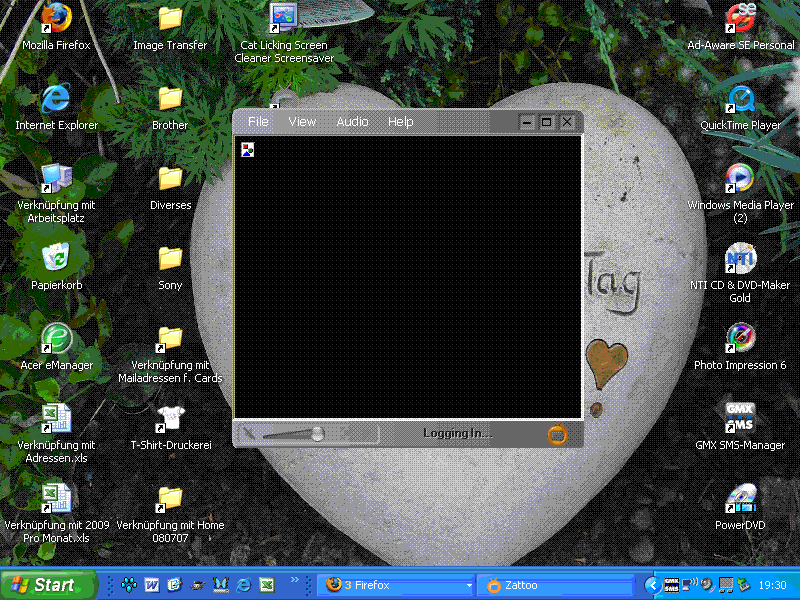Viewport: 800px width, 600px height.
Task: Select the QuickTime Player shortcut
Action: (x=740, y=99)
